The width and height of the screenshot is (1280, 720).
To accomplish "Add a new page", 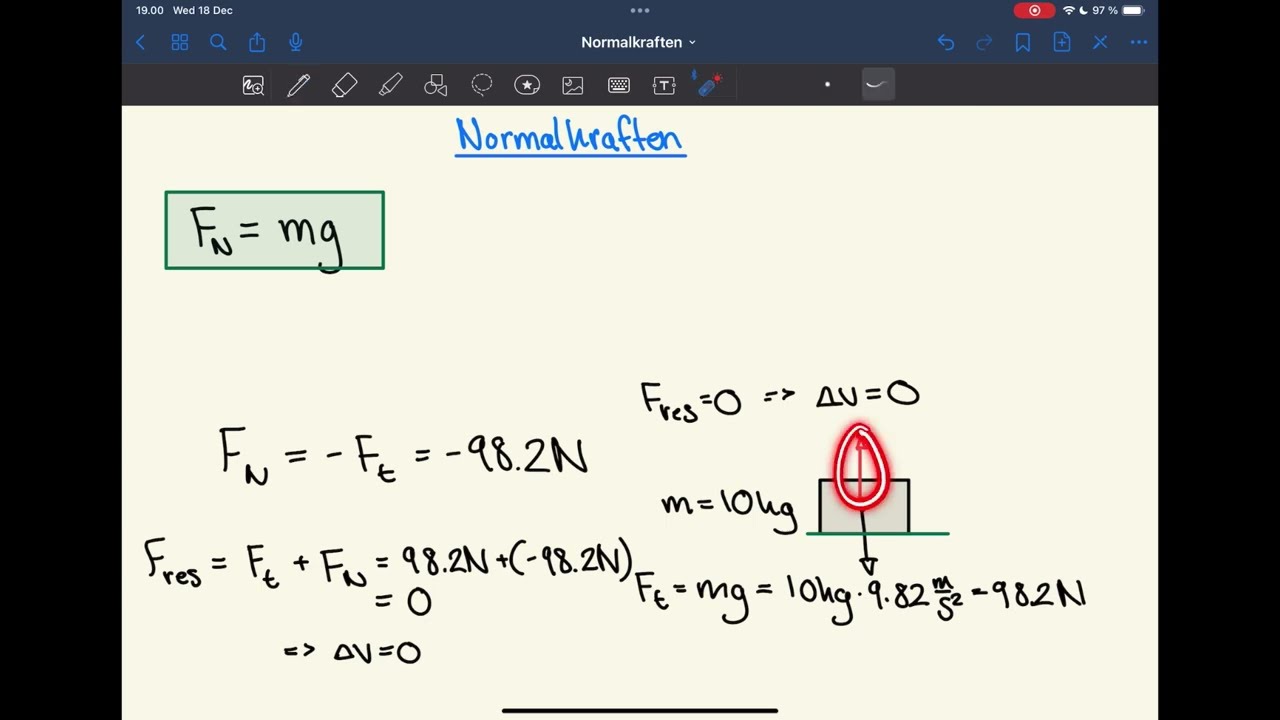I will pyautogui.click(x=1062, y=42).
